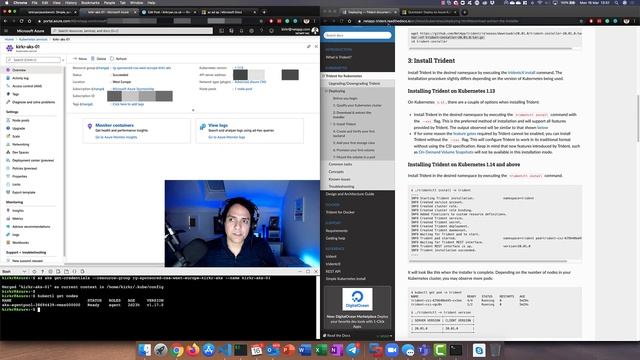Open Chrome History menu in menu bar
Viewport: 640px width, 360px height.
pyautogui.click(x=71, y=2)
